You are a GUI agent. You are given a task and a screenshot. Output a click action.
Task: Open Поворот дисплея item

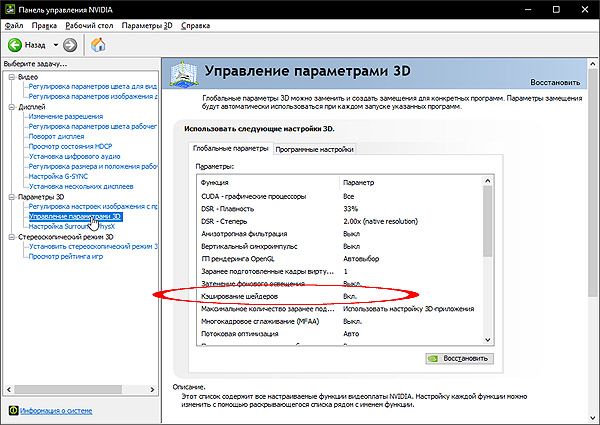[56, 136]
